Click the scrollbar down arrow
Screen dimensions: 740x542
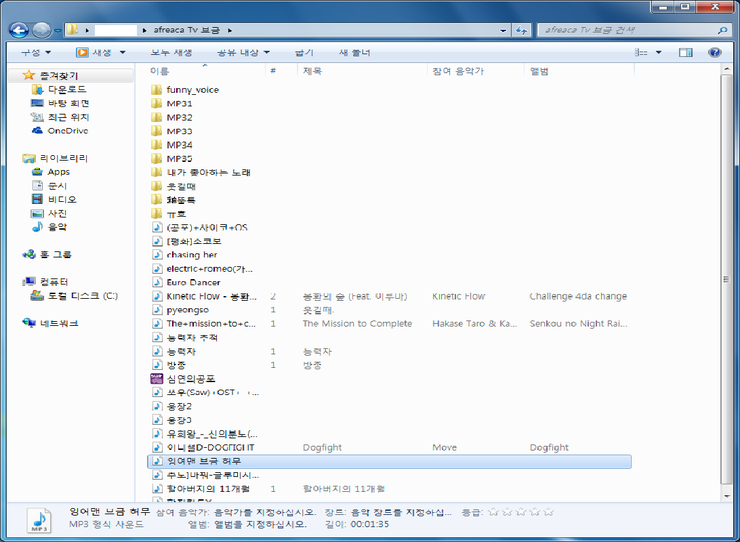tap(726, 495)
